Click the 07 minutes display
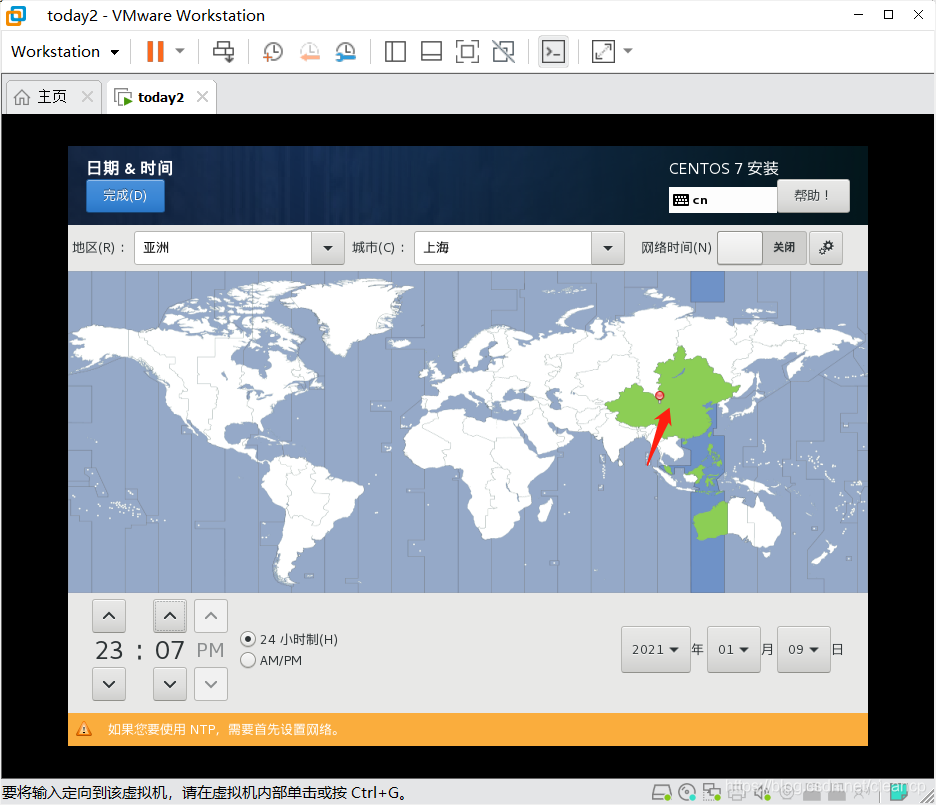 (170, 650)
